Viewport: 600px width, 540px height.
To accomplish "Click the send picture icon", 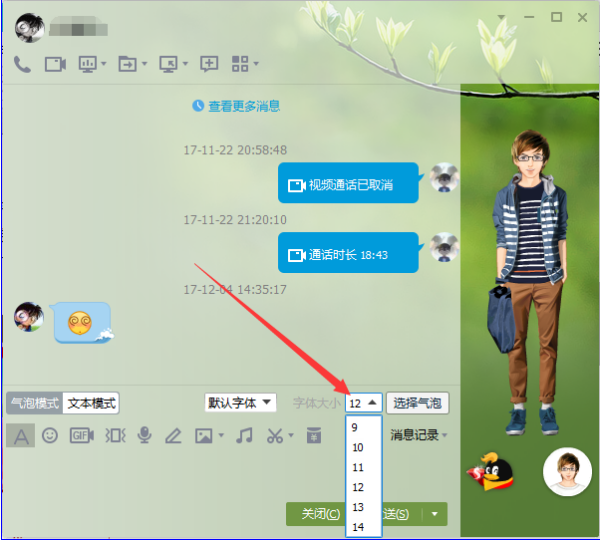I will [x=204, y=436].
